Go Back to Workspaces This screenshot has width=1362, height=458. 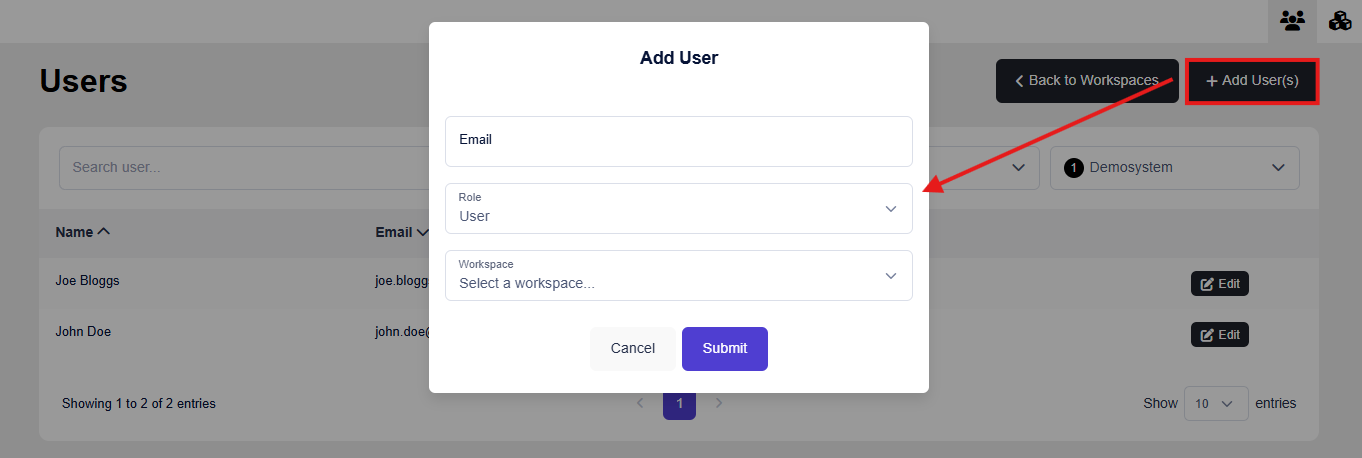(1086, 81)
